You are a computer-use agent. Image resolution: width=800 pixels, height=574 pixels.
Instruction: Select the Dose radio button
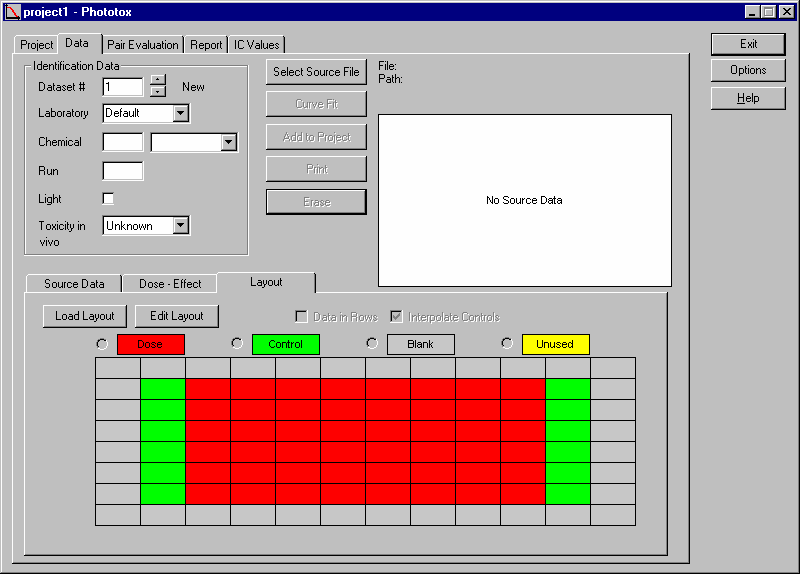[102, 344]
